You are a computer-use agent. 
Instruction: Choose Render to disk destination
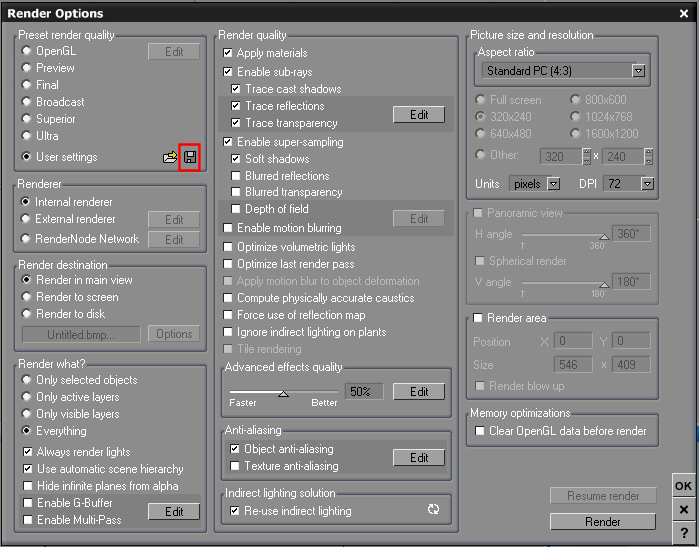(x=26, y=313)
